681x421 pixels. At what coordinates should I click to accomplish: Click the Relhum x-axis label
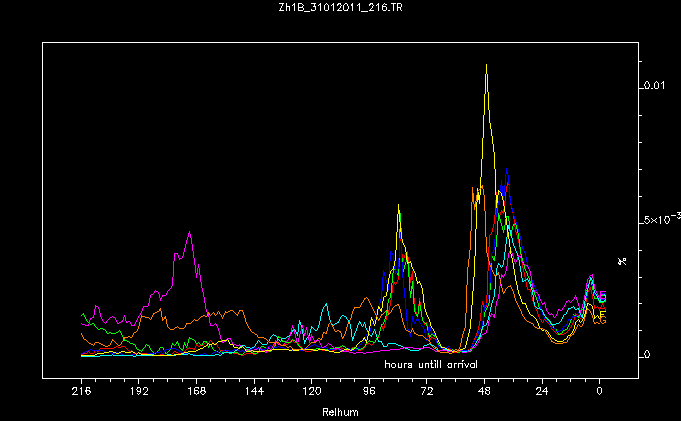tap(340, 412)
